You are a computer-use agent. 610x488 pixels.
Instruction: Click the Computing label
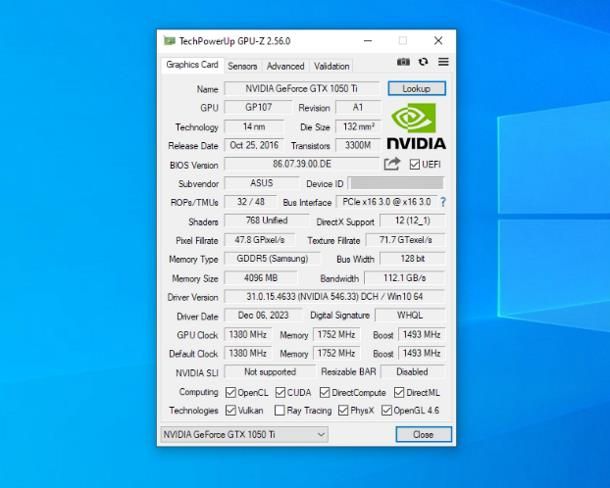click(199, 392)
